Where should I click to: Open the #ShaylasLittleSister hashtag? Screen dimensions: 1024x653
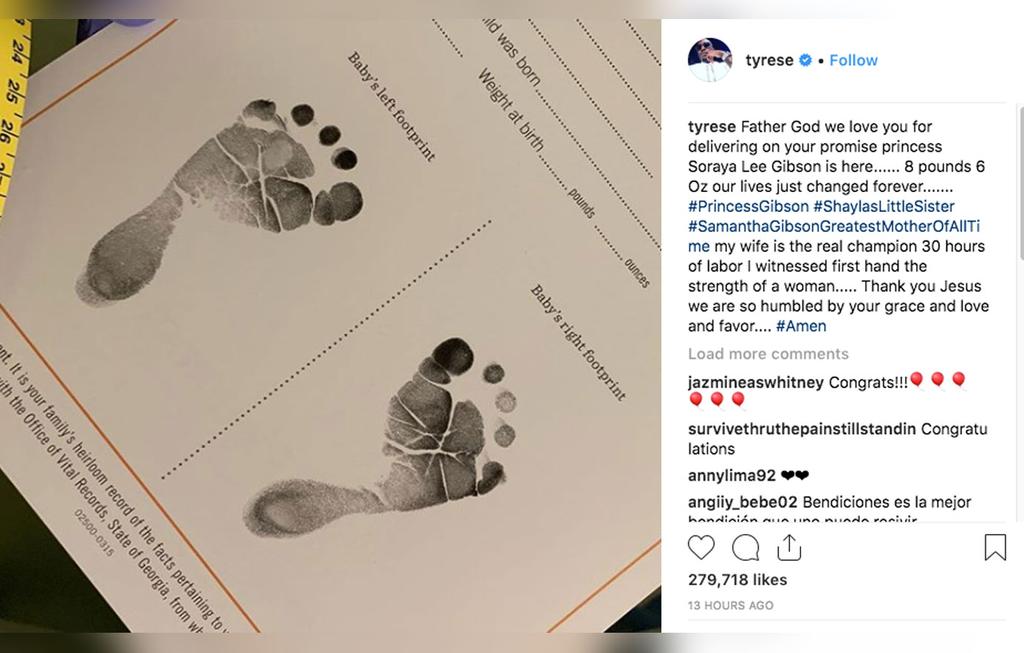click(x=884, y=206)
